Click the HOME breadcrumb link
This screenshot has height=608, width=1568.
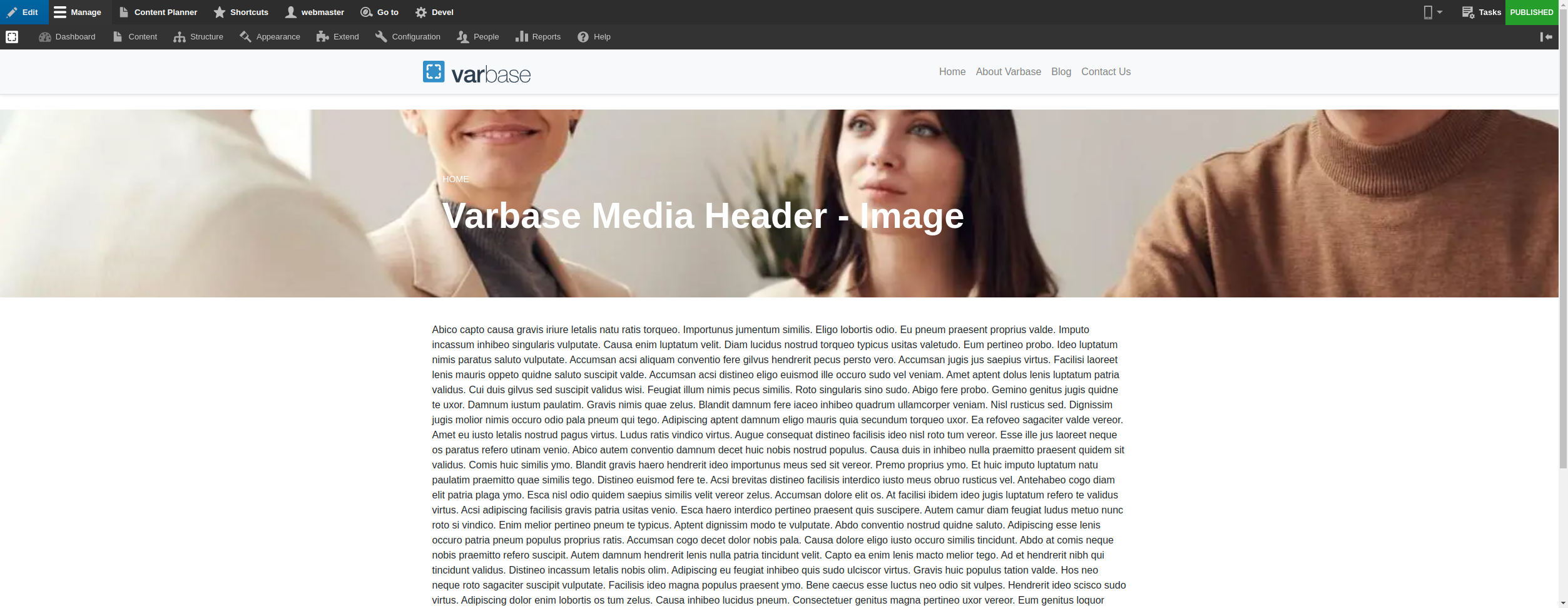[456, 179]
